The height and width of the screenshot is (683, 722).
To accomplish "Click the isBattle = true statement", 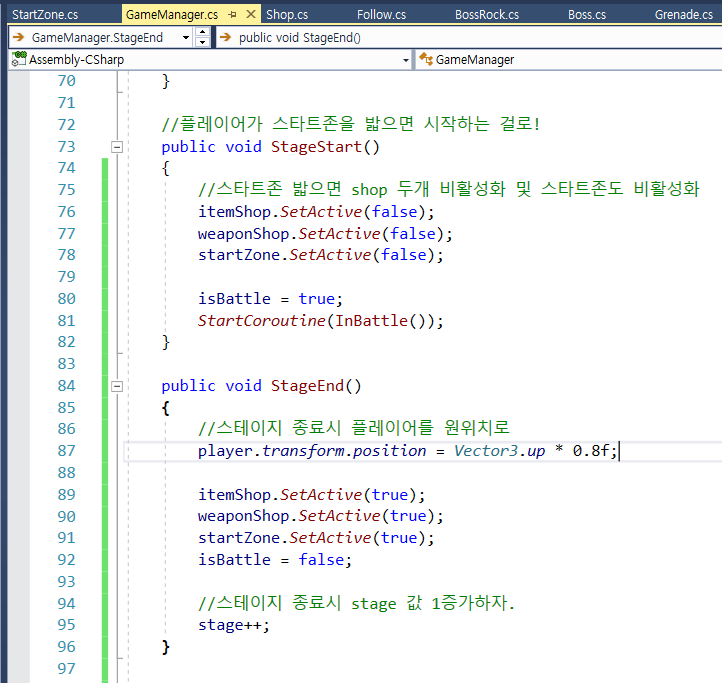I will 270,299.
